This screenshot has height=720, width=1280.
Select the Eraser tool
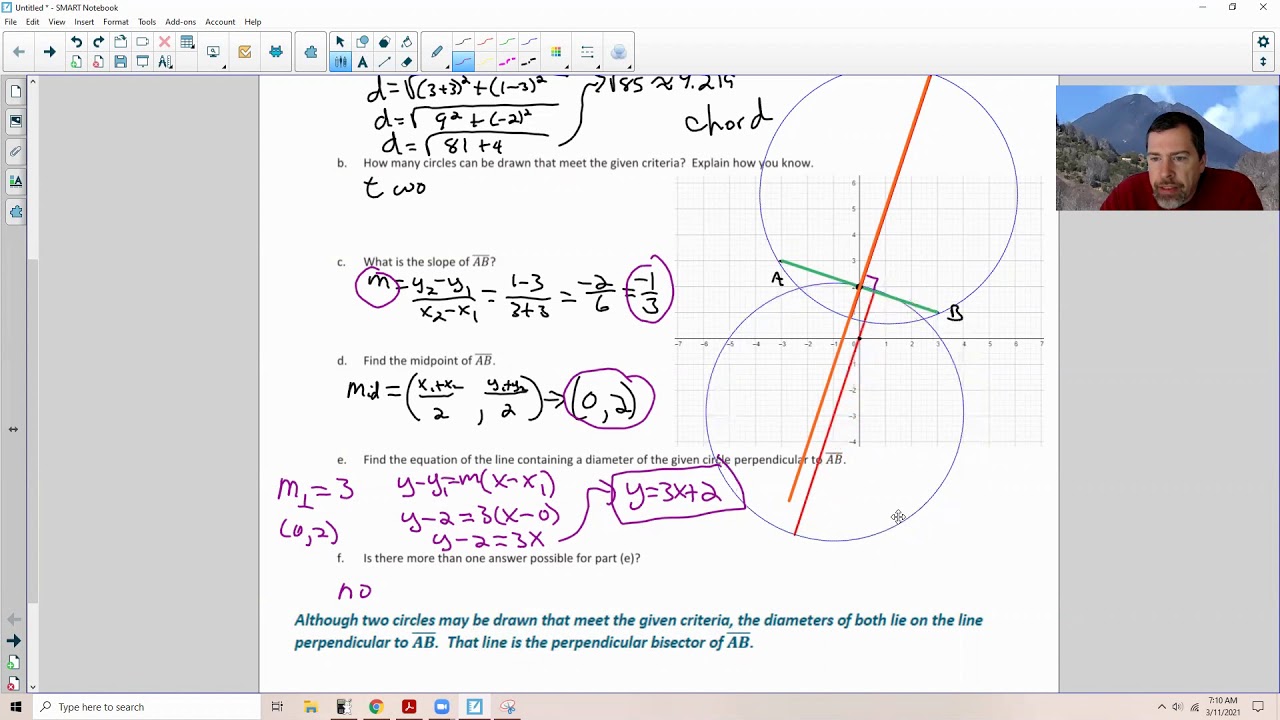coord(406,62)
